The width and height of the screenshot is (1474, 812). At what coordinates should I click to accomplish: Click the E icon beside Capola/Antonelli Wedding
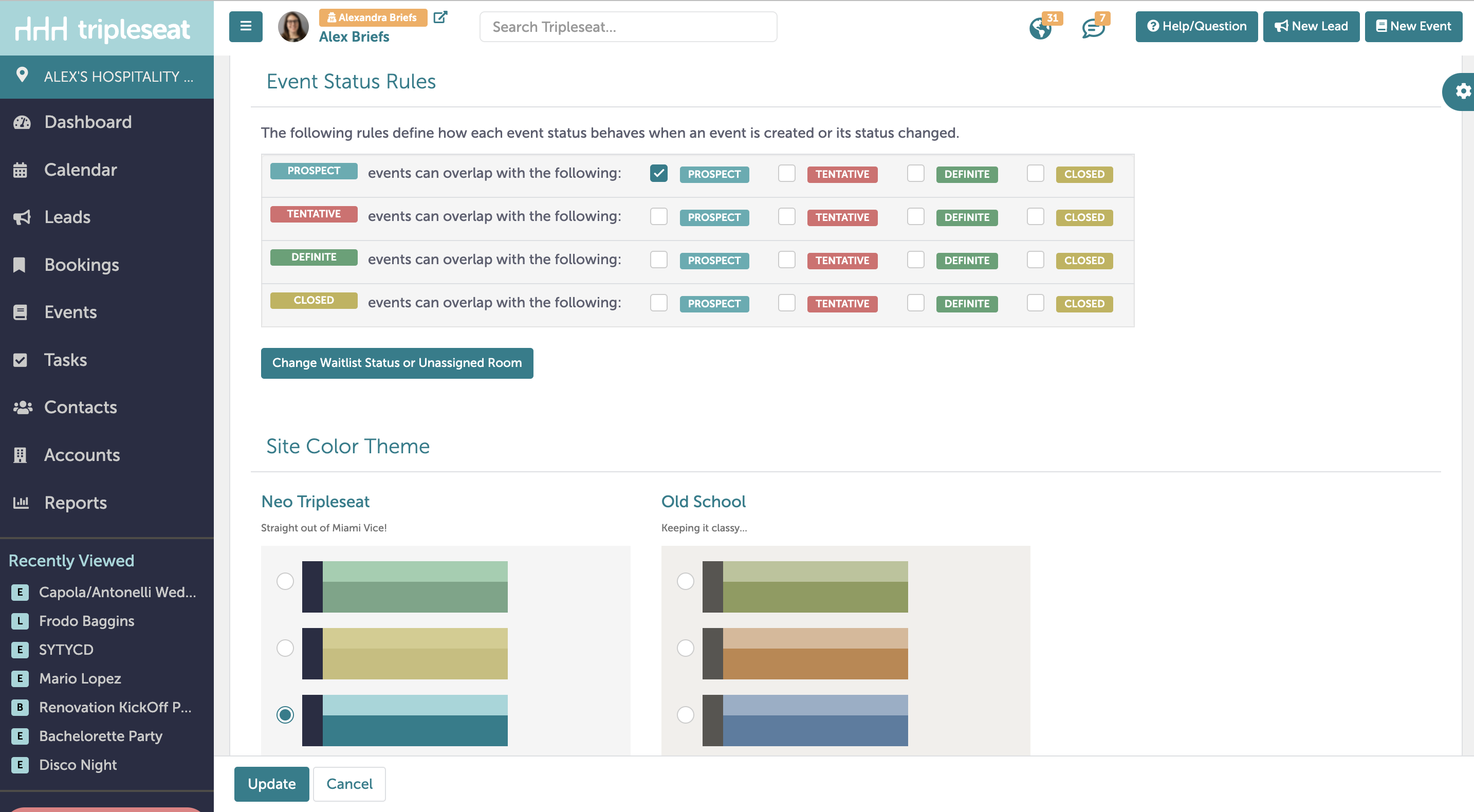[x=20, y=592]
